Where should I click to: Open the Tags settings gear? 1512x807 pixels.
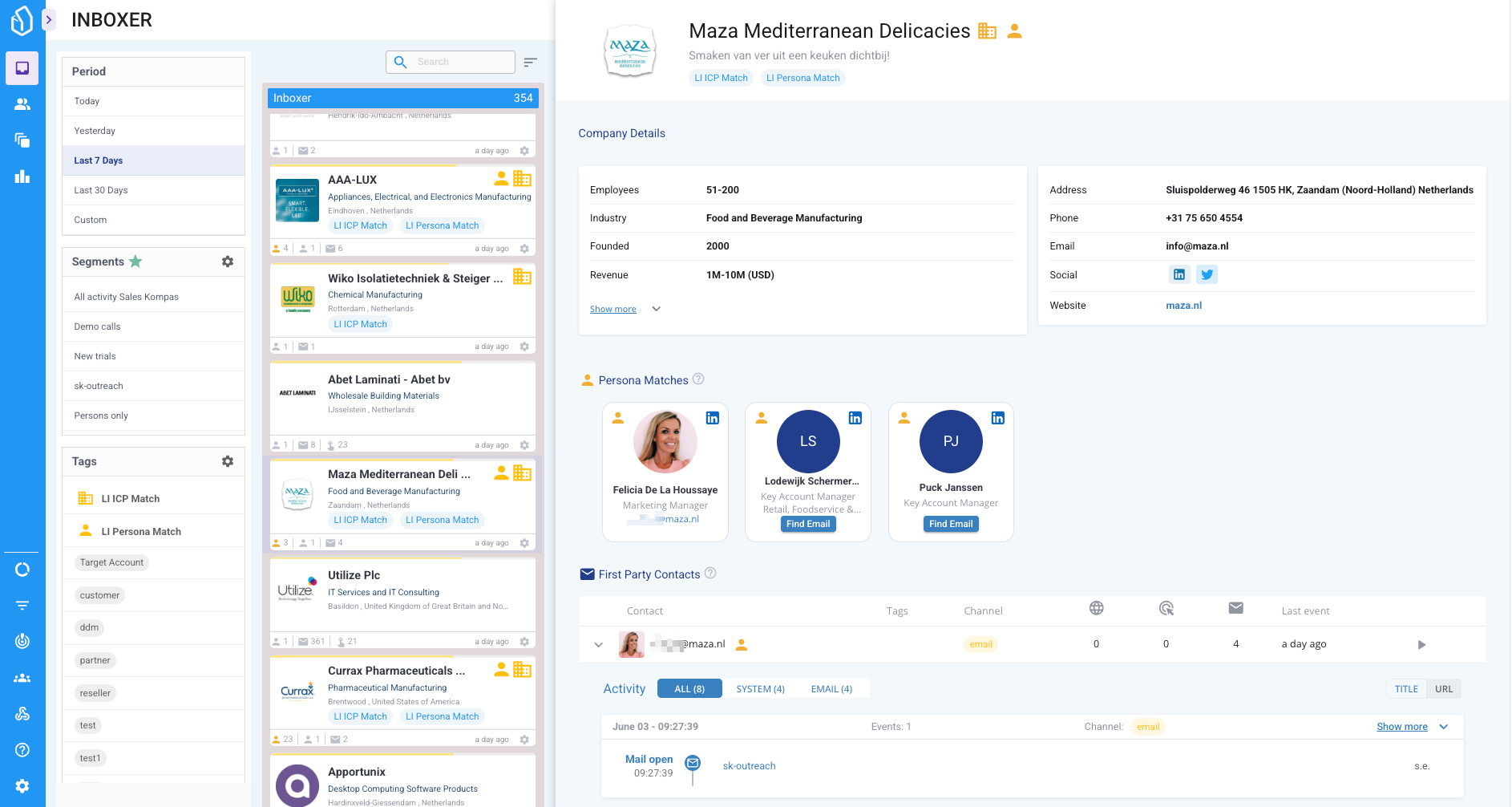pyautogui.click(x=228, y=461)
